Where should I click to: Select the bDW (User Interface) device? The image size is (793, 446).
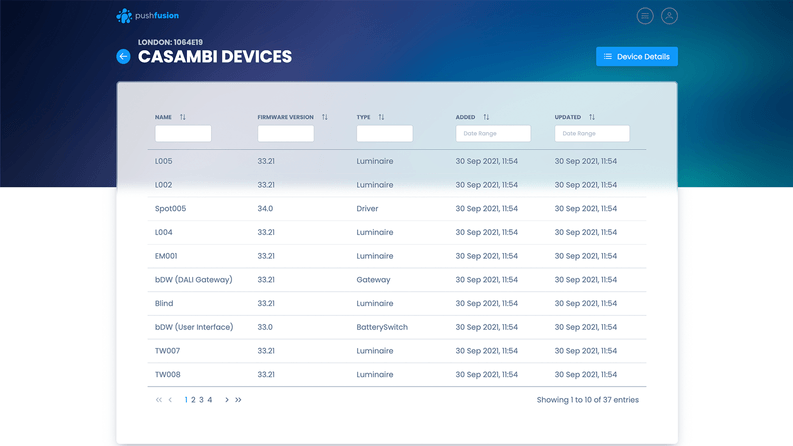[x=194, y=327]
